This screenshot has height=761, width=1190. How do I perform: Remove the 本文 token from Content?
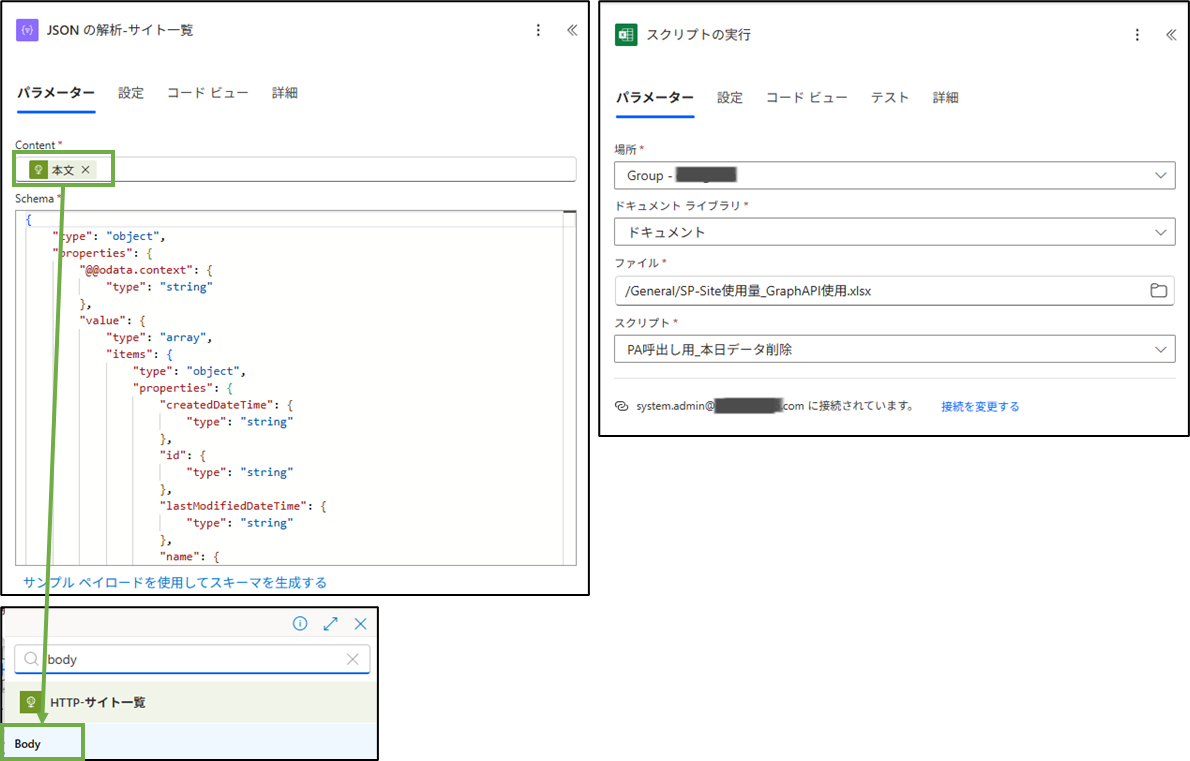[x=86, y=170]
